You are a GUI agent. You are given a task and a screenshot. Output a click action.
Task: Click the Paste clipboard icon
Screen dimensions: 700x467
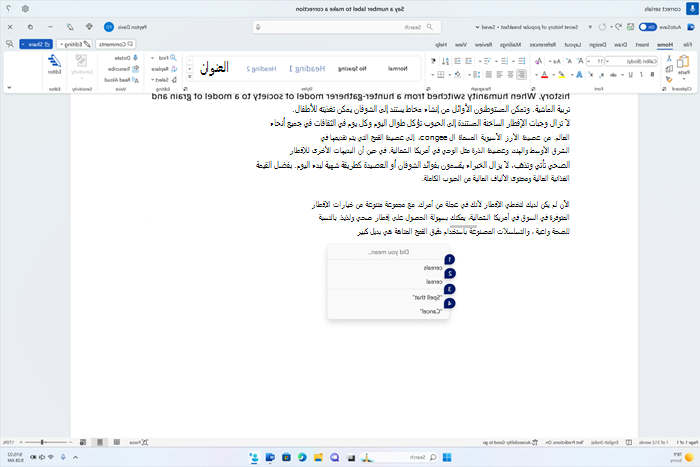683,61
